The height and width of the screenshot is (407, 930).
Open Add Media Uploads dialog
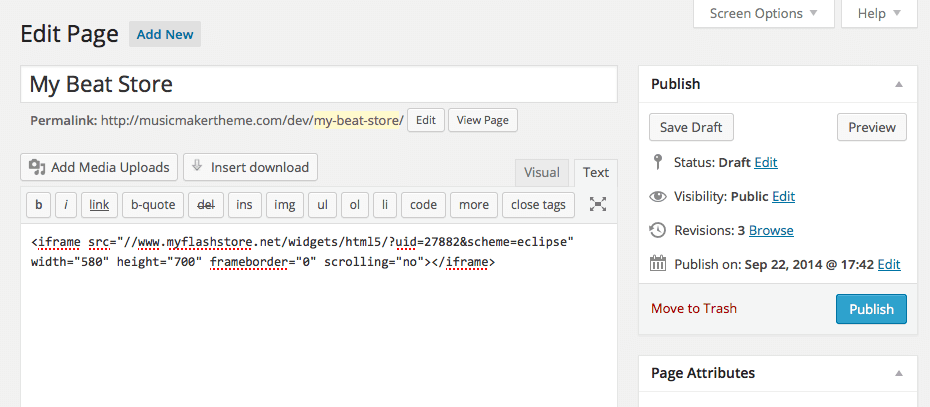click(x=100, y=167)
